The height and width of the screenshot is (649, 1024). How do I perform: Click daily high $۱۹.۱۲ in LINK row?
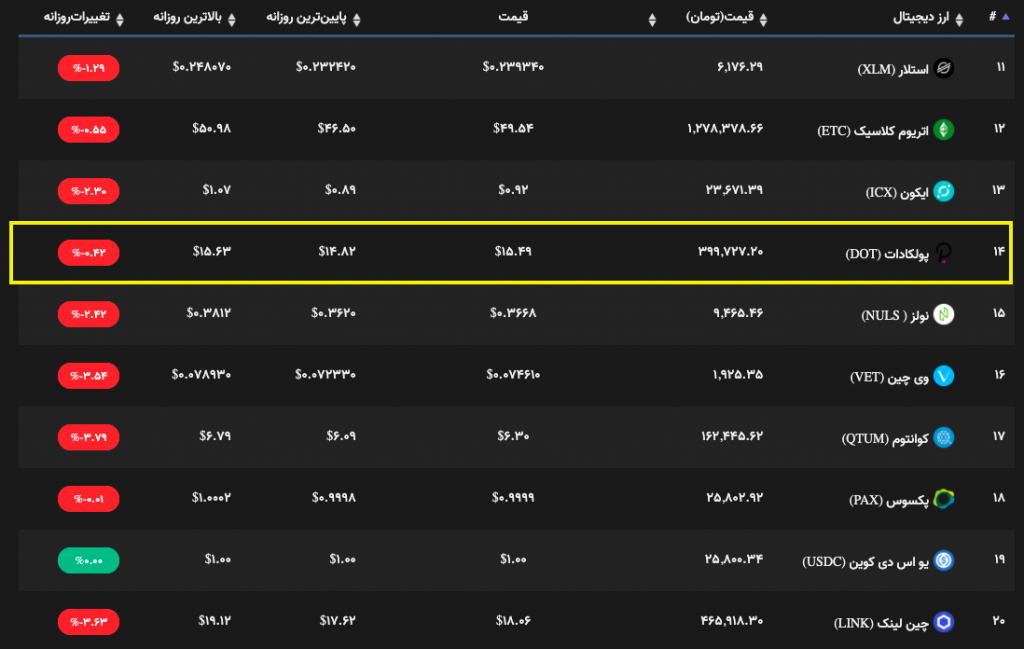215,620
